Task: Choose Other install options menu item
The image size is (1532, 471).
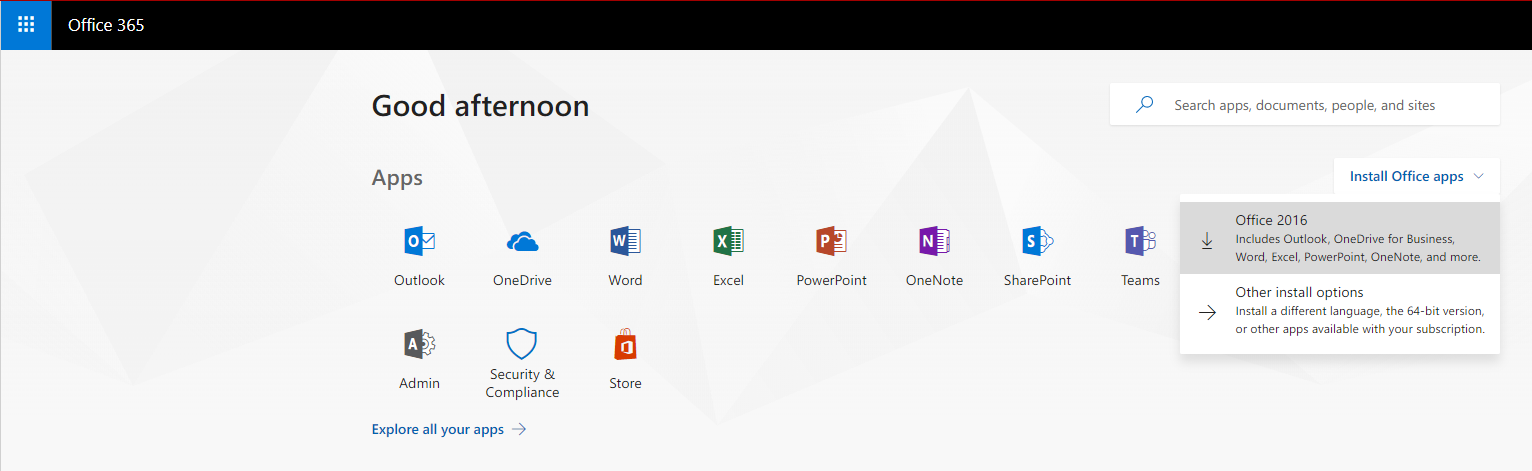Action: pos(1339,310)
